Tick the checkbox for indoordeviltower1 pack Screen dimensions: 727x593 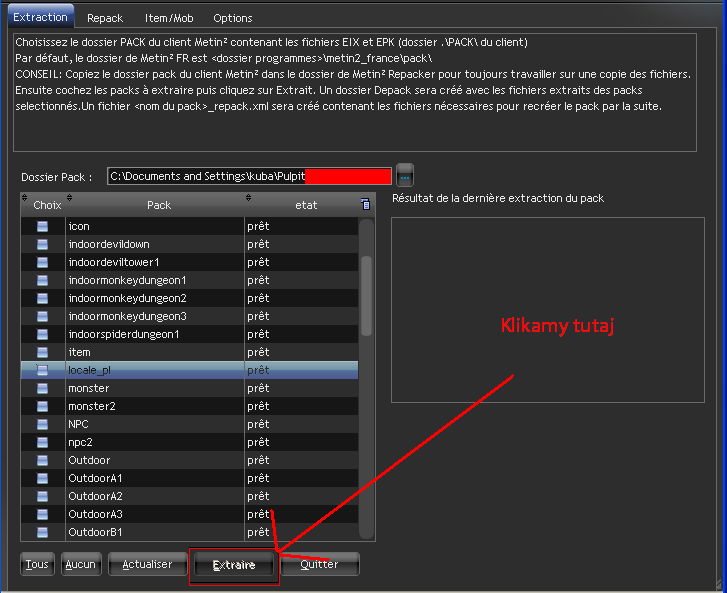click(42, 262)
